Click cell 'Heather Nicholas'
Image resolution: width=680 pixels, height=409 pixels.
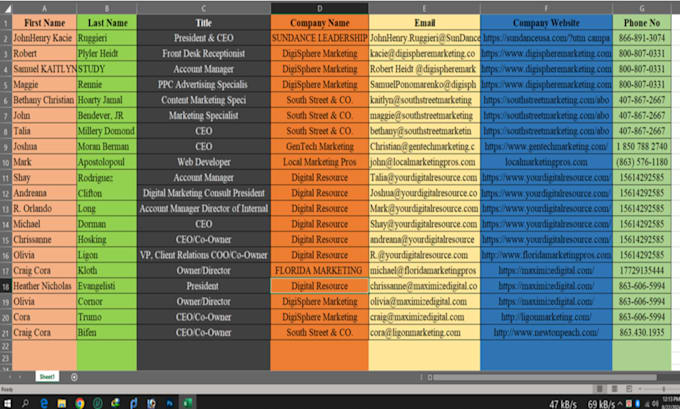(45, 286)
